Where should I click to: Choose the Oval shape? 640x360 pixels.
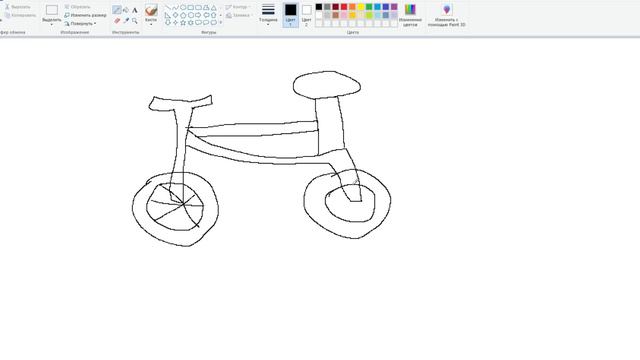click(x=183, y=7)
